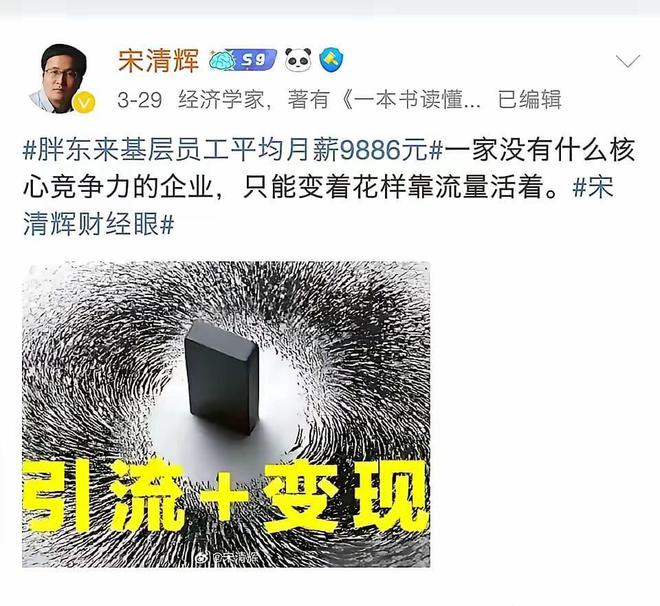Click the yellow 引流 caption on image
This screenshot has width=660, height=606.
(x=103, y=497)
